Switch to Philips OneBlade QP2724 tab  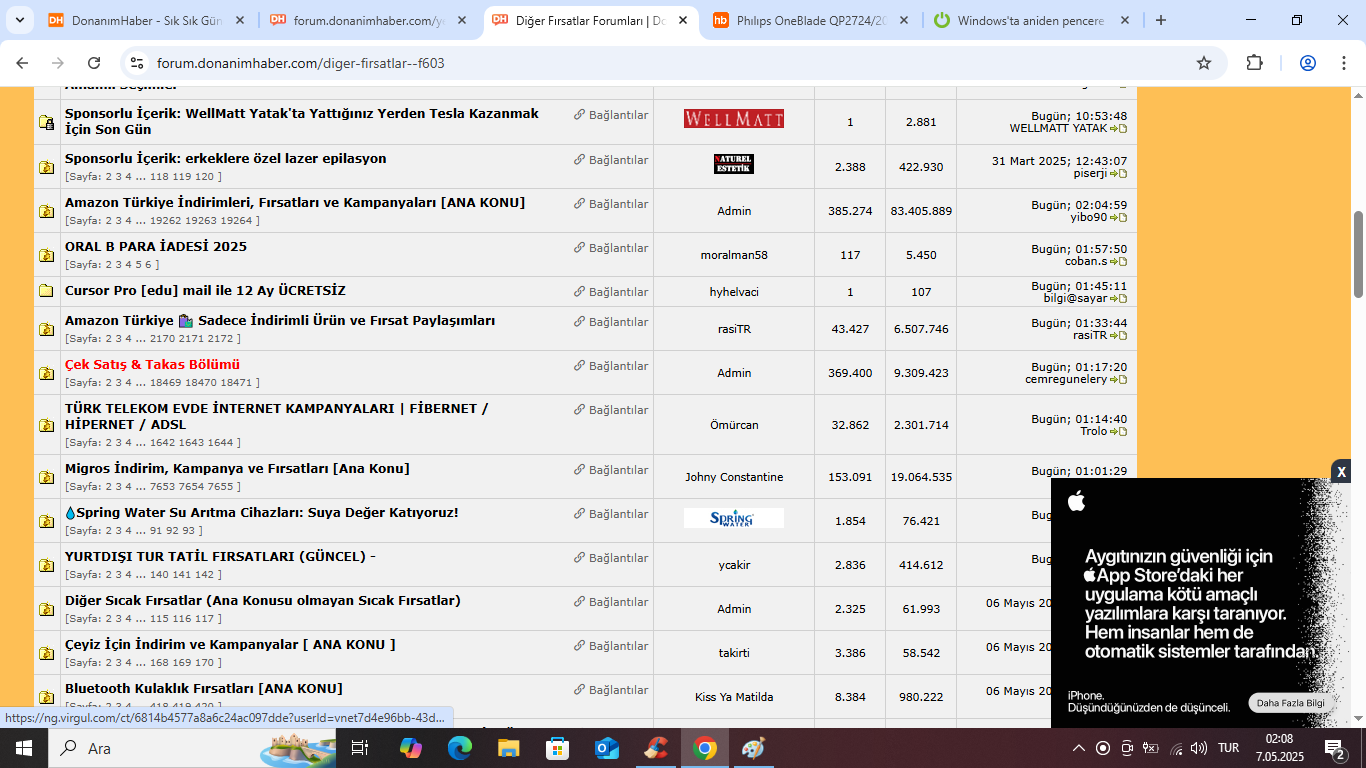point(812,20)
